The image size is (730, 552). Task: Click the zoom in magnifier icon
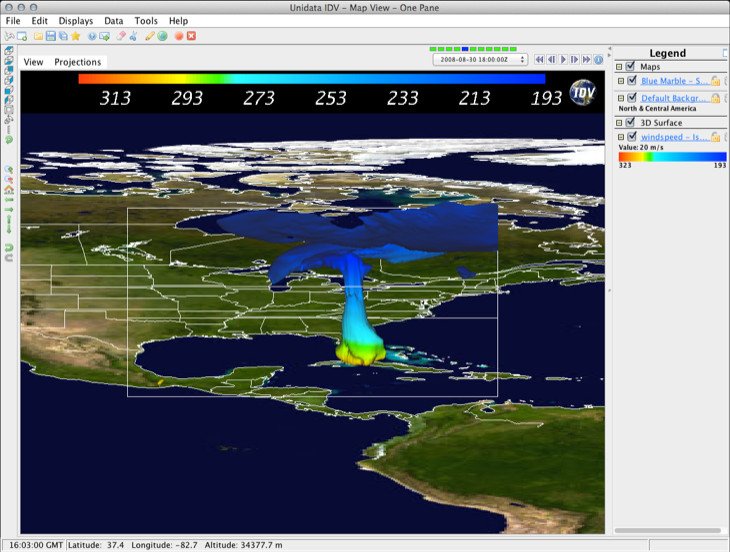[x=9, y=169]
